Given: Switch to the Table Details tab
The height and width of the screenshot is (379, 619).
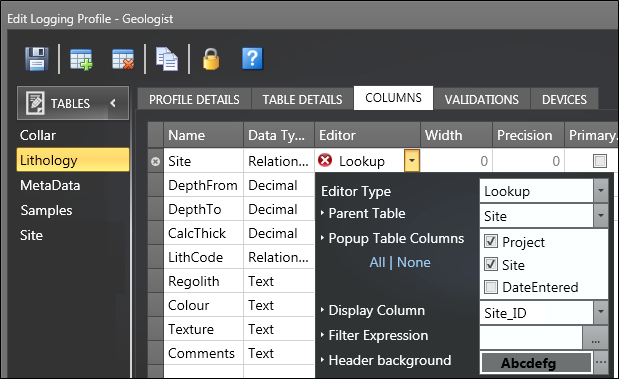Looking at the screenshot, I should [302, 99].
